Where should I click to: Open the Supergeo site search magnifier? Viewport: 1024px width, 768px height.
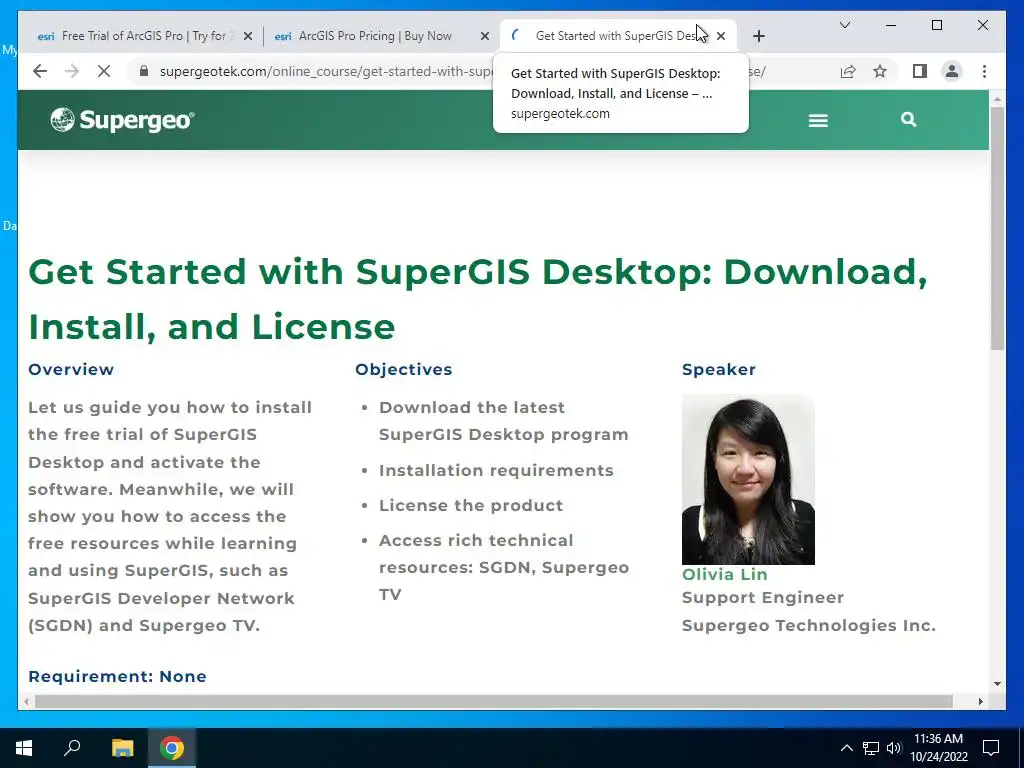tap(908, 120)
